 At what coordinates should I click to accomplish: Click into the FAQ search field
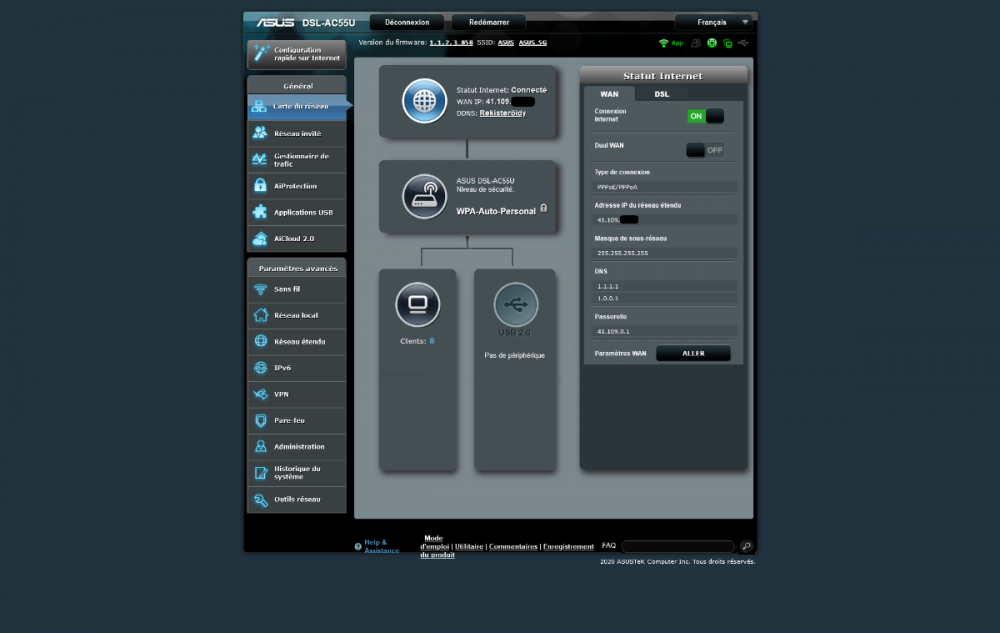point(677,547)
